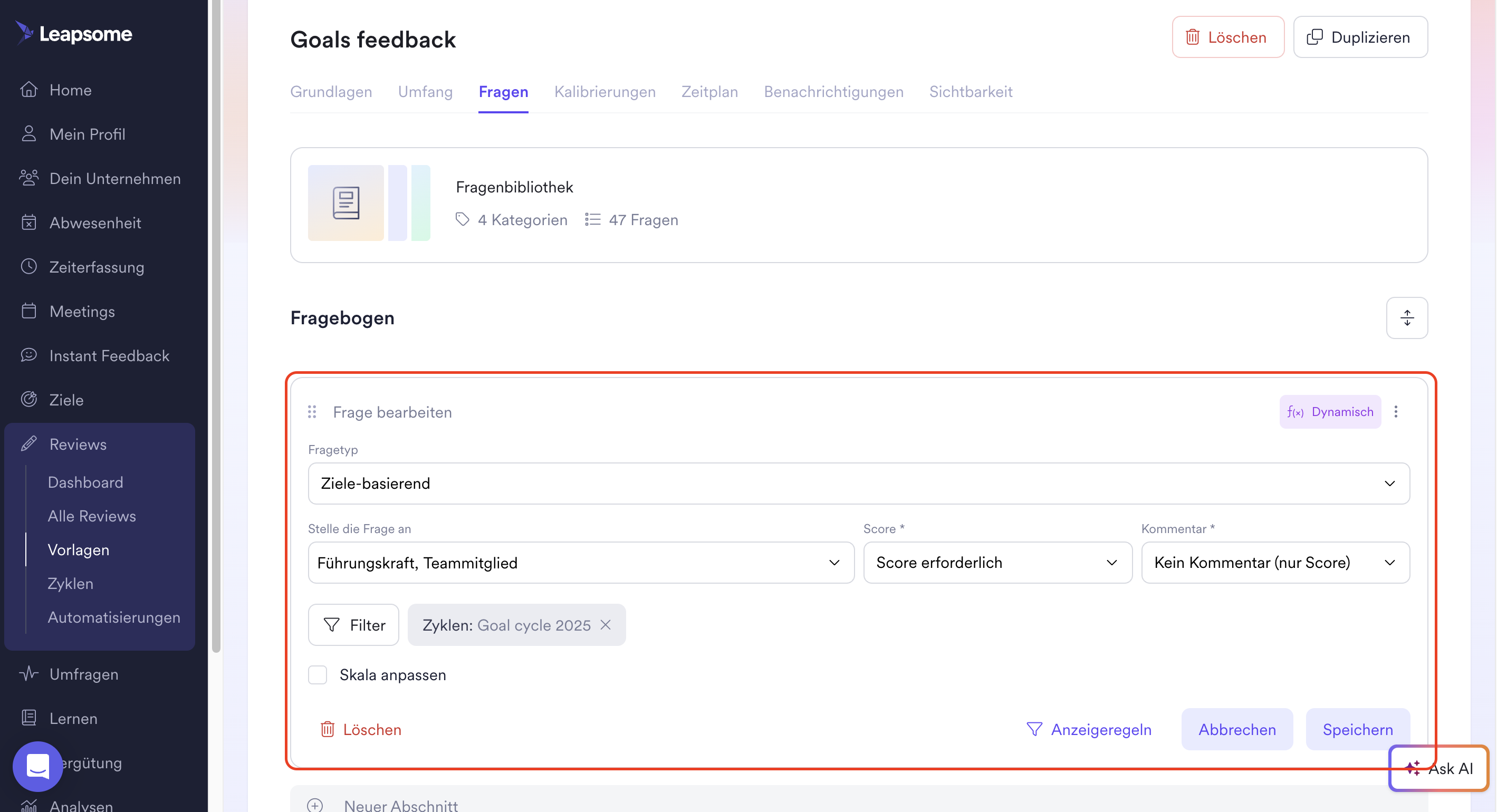Remove the Goal cycle 2025 filter chip
1497x812 pixels.
pyautogui.click(x=606, y=624)
